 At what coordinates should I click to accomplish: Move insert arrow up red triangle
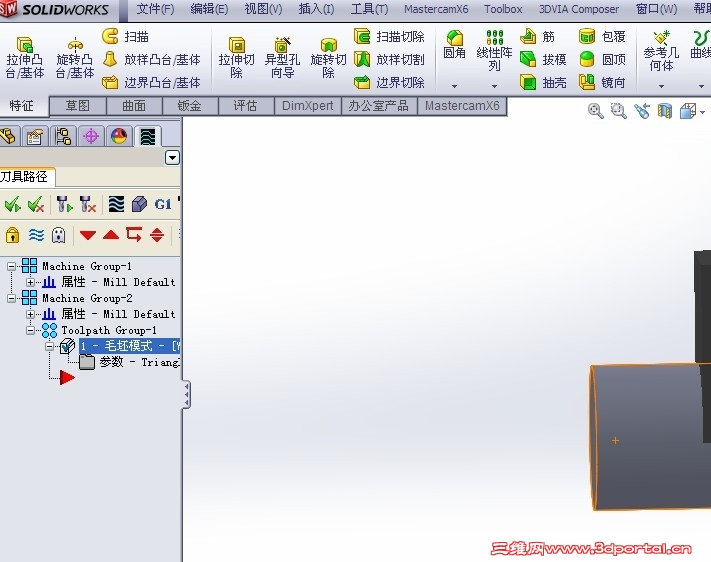click(x=111, y=235)
